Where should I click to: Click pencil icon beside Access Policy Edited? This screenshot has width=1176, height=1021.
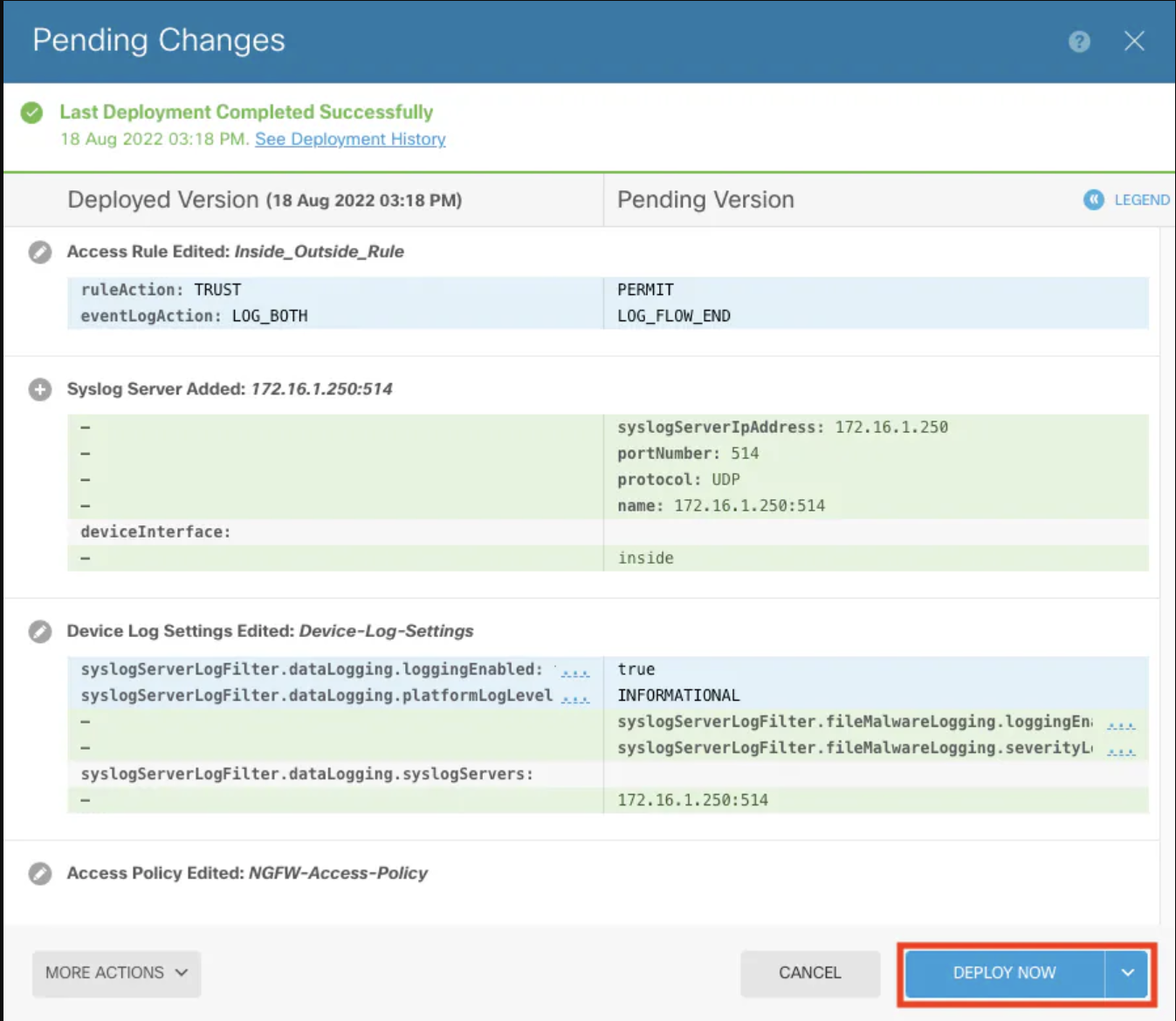tap(40, 874)
